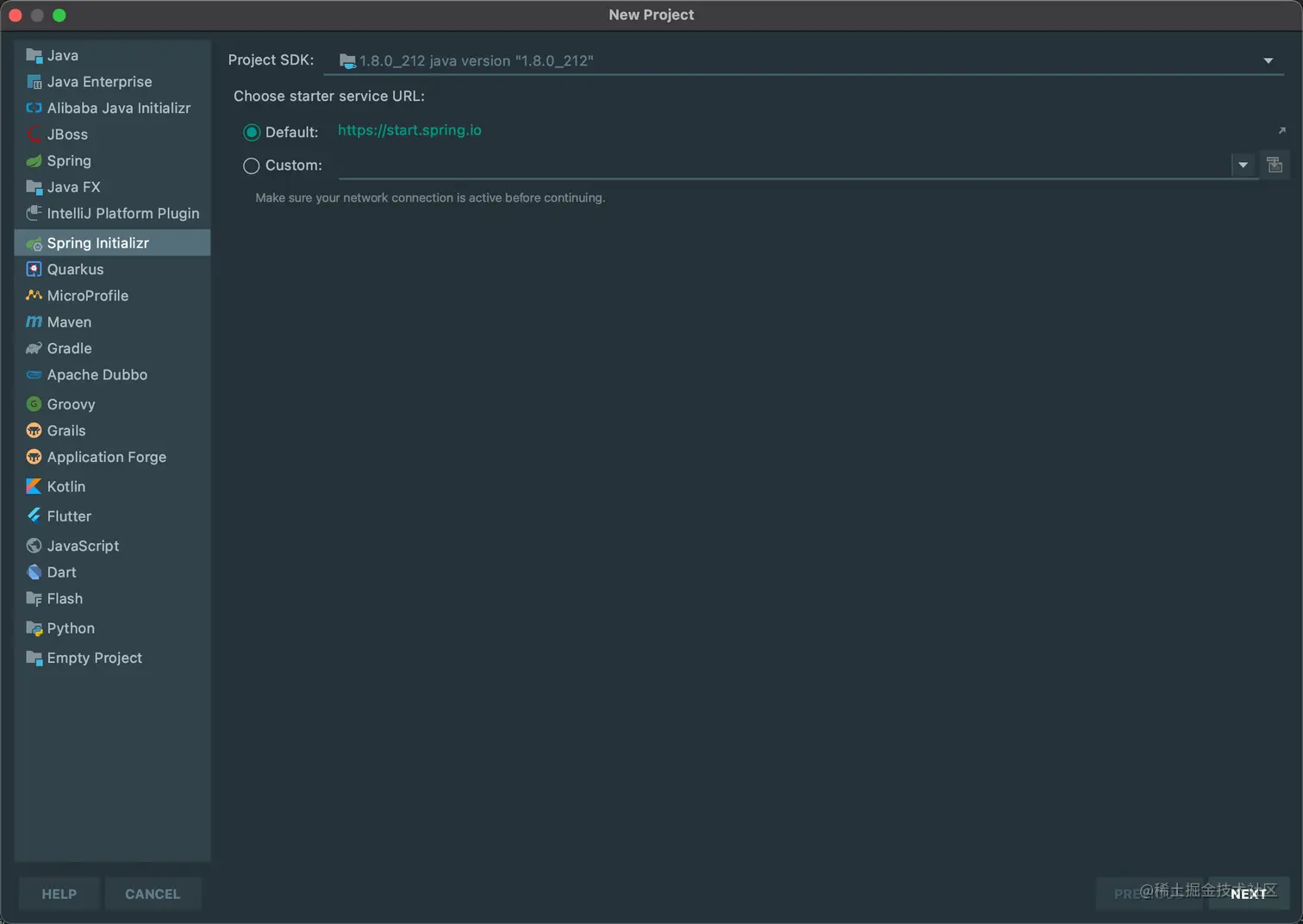Viewport: 1303px width, 924px height.
Task: Select the Application Forge label
Action: [x=107, y=457]
